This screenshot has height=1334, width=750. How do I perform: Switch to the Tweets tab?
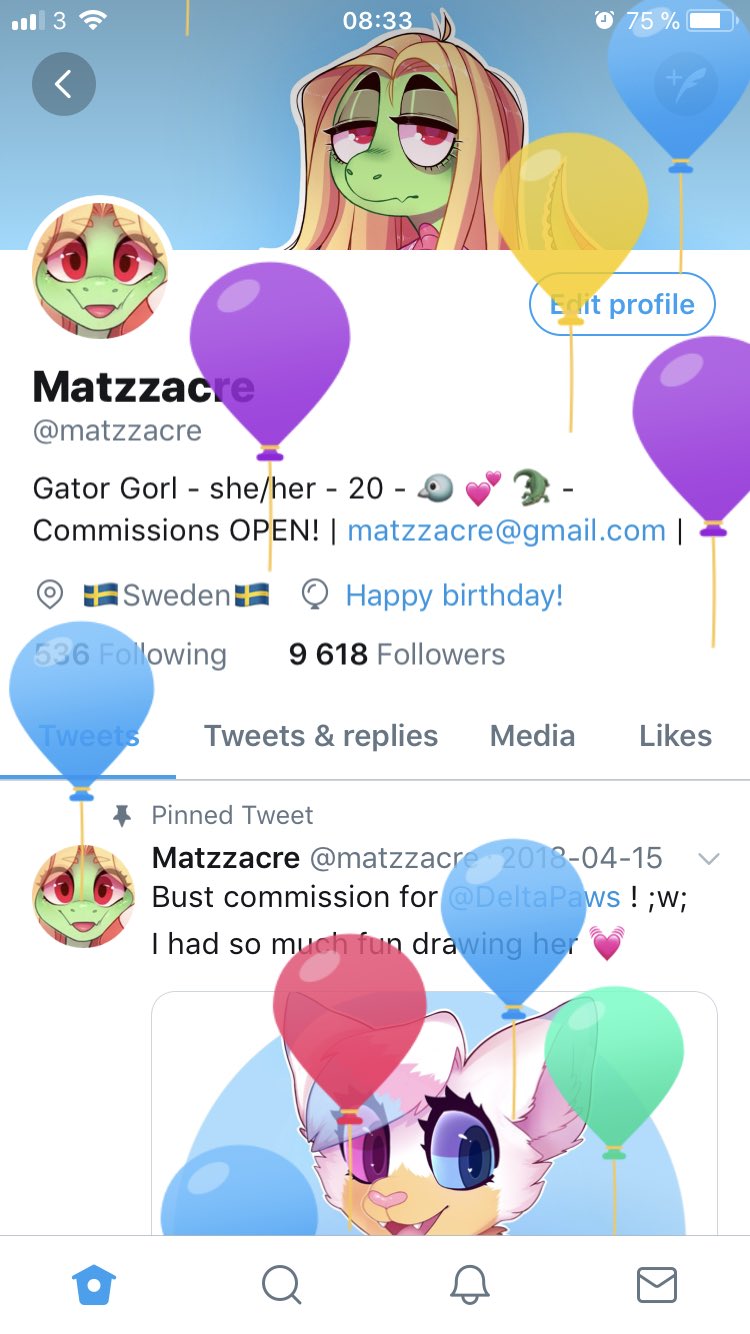88,736
